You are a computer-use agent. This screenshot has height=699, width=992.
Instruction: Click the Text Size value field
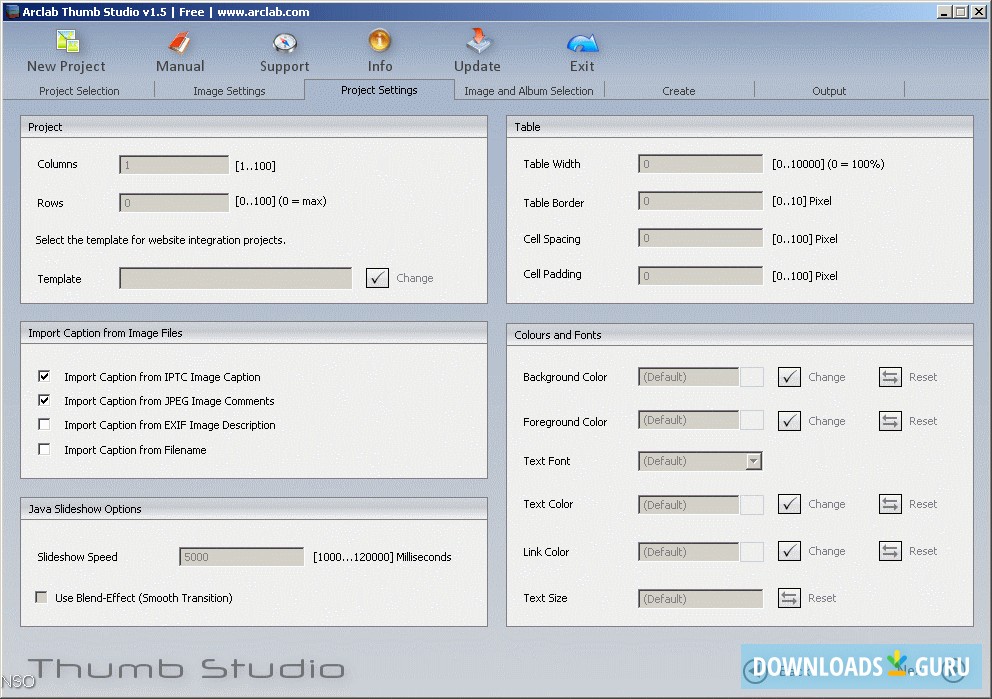[700, 598]
